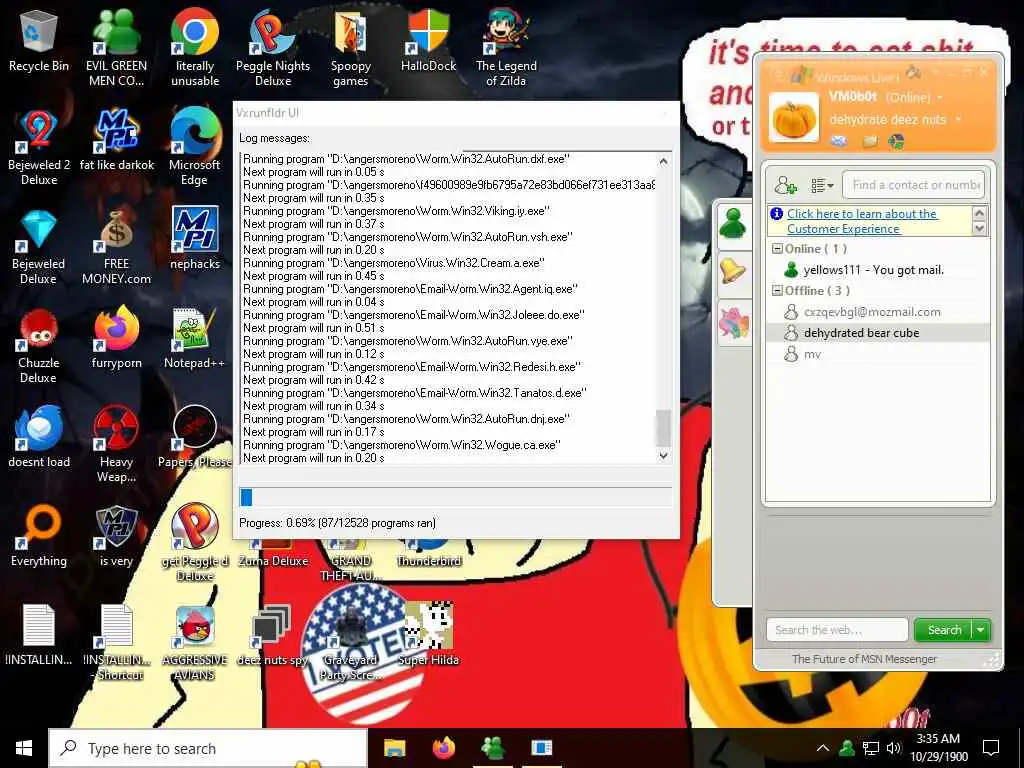
Task: Focus the 'Search the web...' input field
Action: click(x=837, y=630)
